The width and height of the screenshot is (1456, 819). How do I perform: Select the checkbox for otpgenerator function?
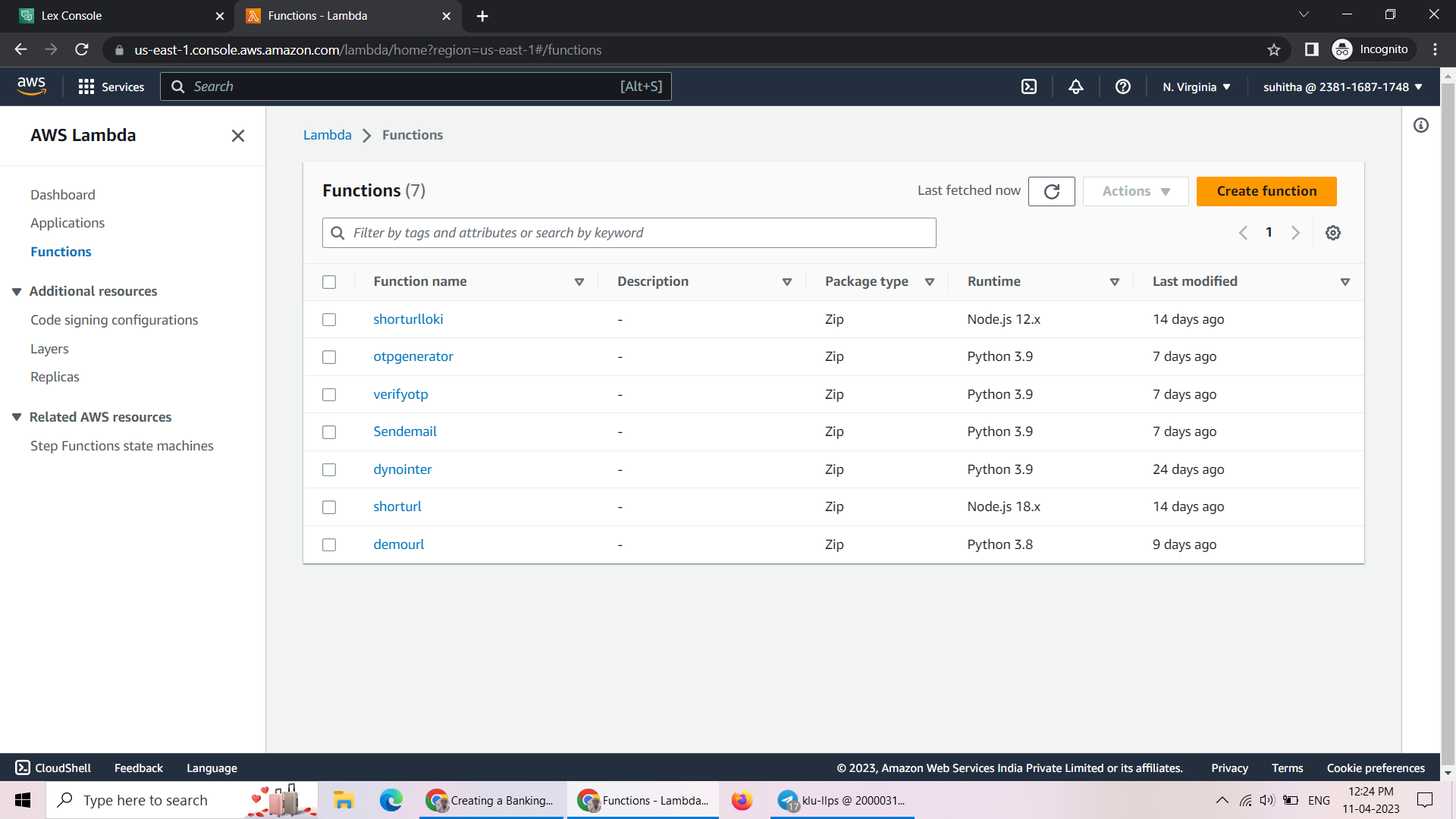coord(329,356)
